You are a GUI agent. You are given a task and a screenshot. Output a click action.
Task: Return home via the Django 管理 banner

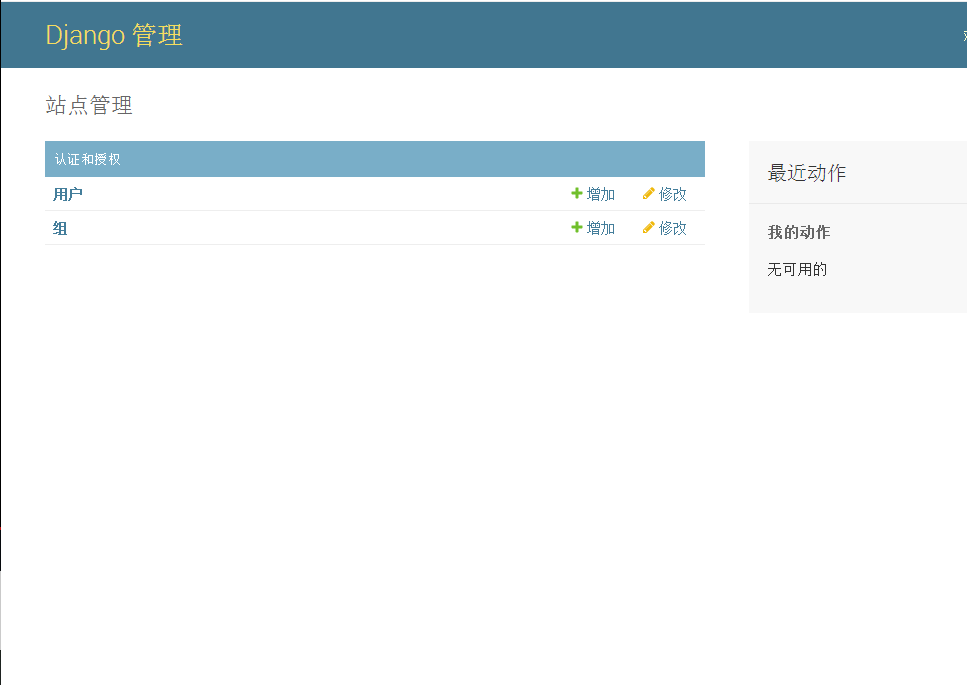(113, 35)
